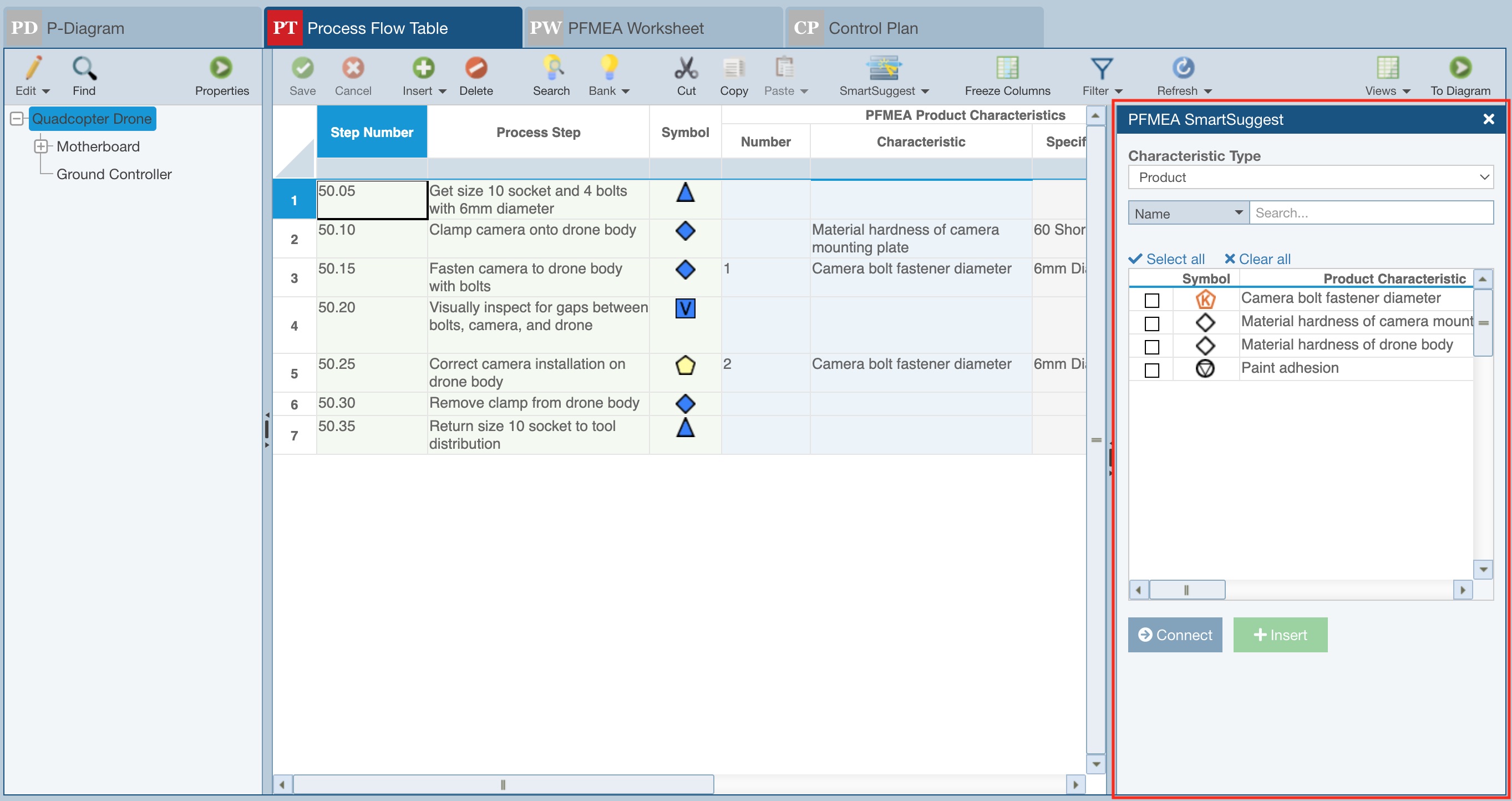This screenshot has height=801, width=1512.
Task: Expand the Motherboard tree node
Action: pyautogui.click(x=40, y=146)
